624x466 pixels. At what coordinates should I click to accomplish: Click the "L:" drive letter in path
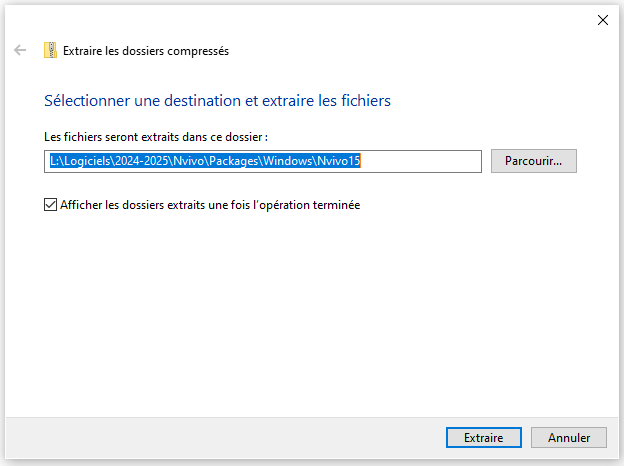[x=54, y=160]
